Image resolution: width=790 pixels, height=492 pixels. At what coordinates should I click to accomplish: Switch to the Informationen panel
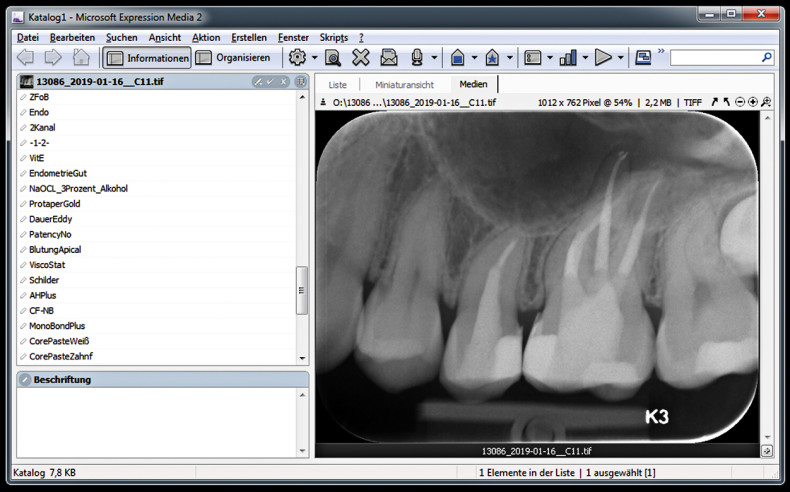147,58
